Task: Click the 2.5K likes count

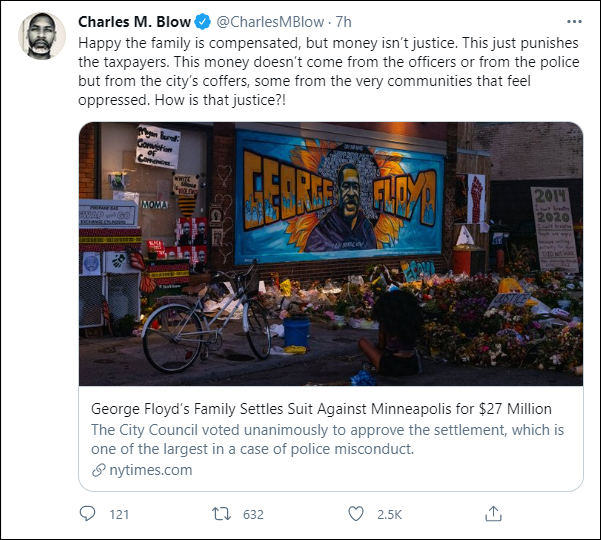Action: point(388,514)
